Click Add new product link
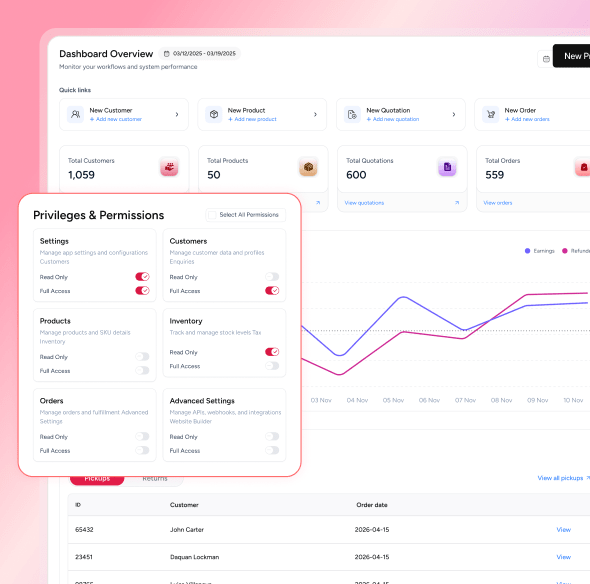The height and width of the screenshot is (584, 590). click(252, 119)
